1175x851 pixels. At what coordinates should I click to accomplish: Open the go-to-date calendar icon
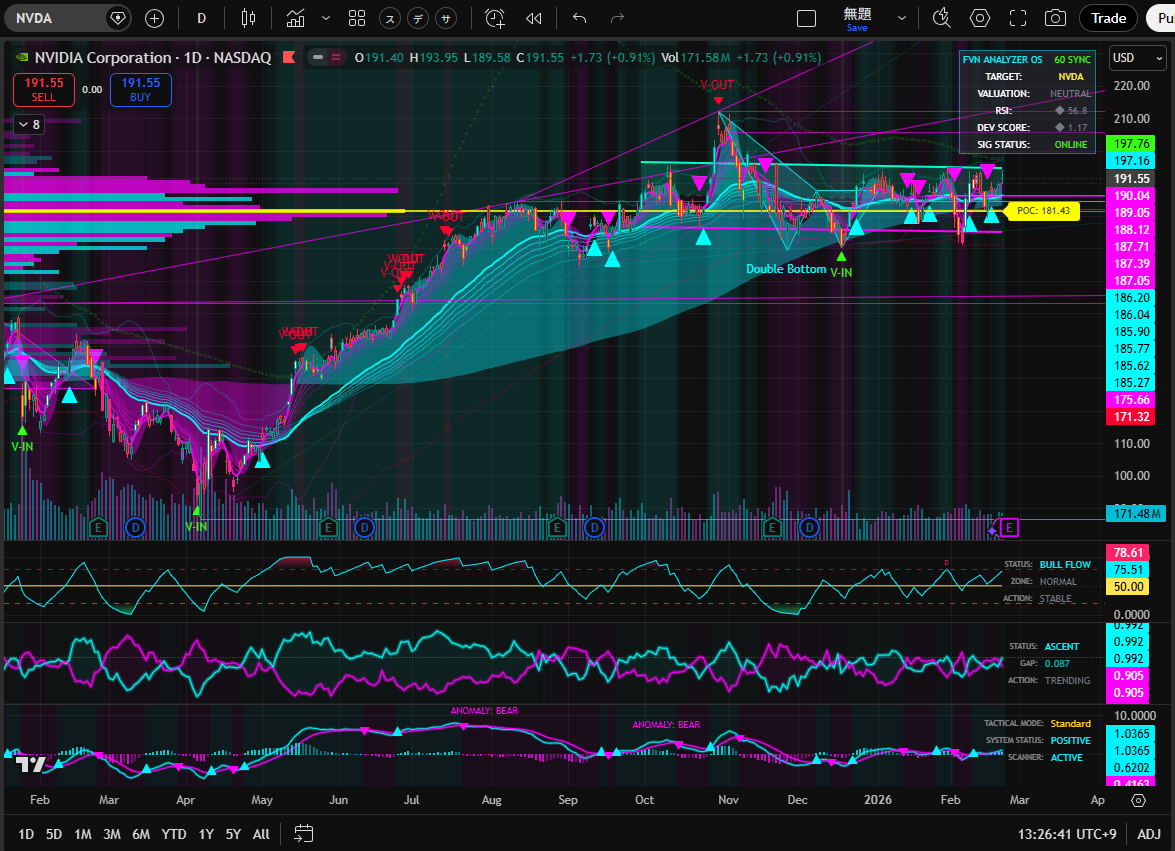(303, 834)
